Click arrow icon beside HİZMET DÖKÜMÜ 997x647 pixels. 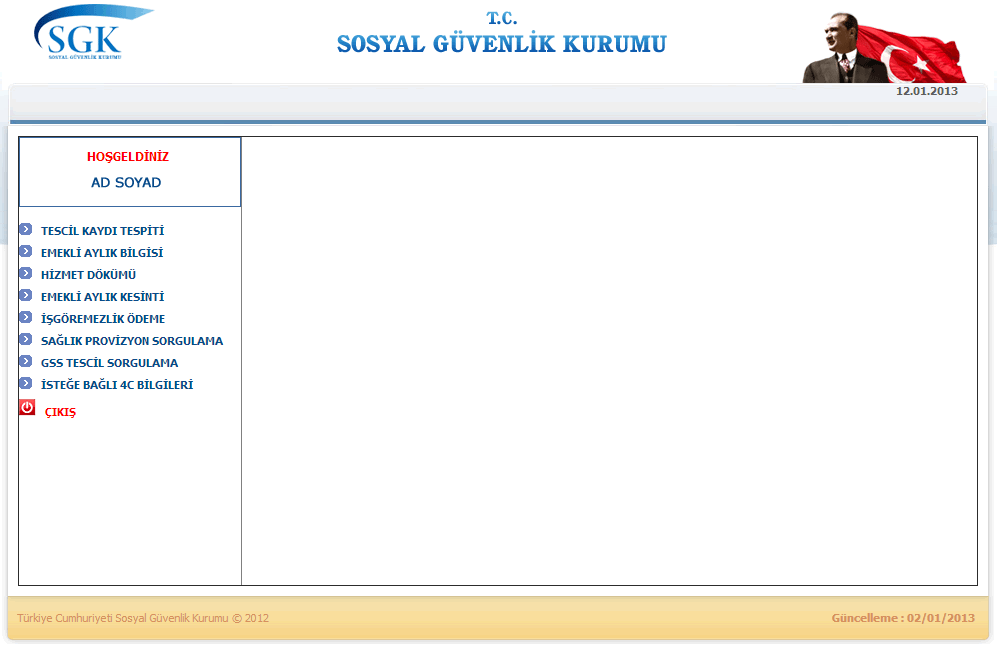(25, 273)
